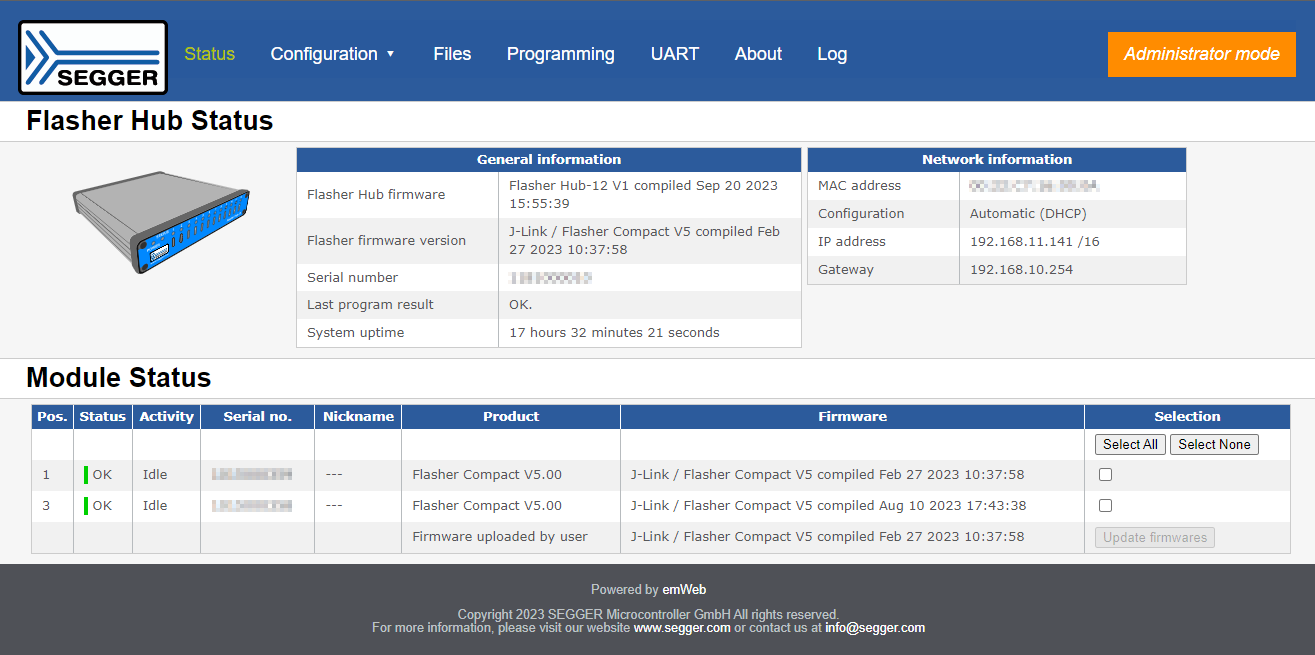Image resolution: width=1315 pixels, height=655 pixels.
Task: Enable the checkbox for module position 3
Action: [x=1105, y=506]
